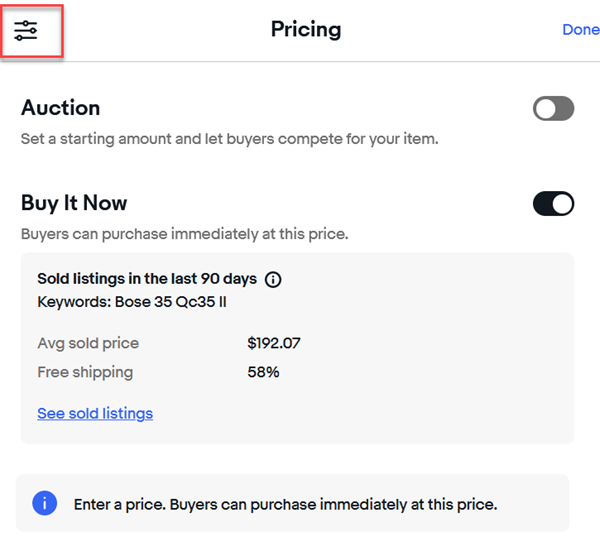Click the $192.07 average price value

coord(274,343)
